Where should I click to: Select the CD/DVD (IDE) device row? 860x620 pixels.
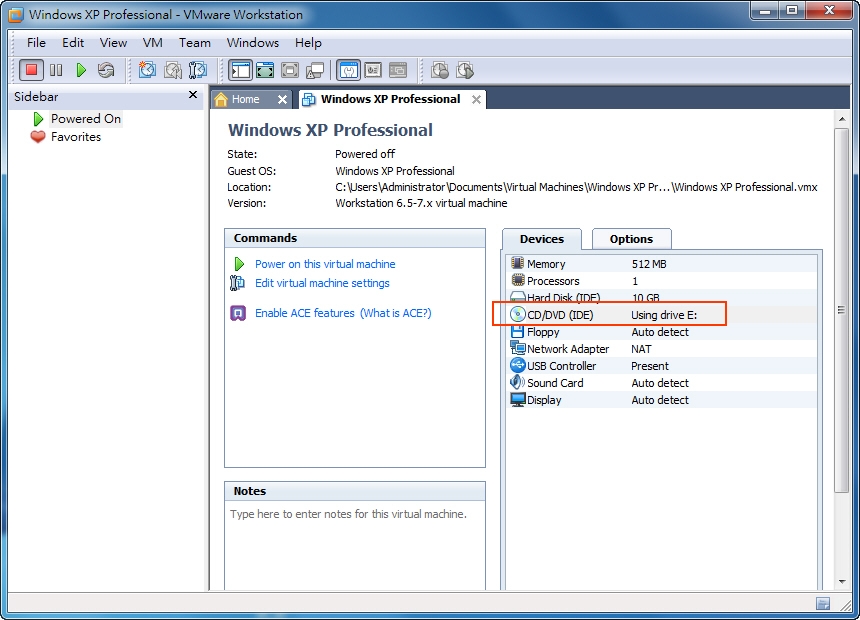(x=663, y=315)
